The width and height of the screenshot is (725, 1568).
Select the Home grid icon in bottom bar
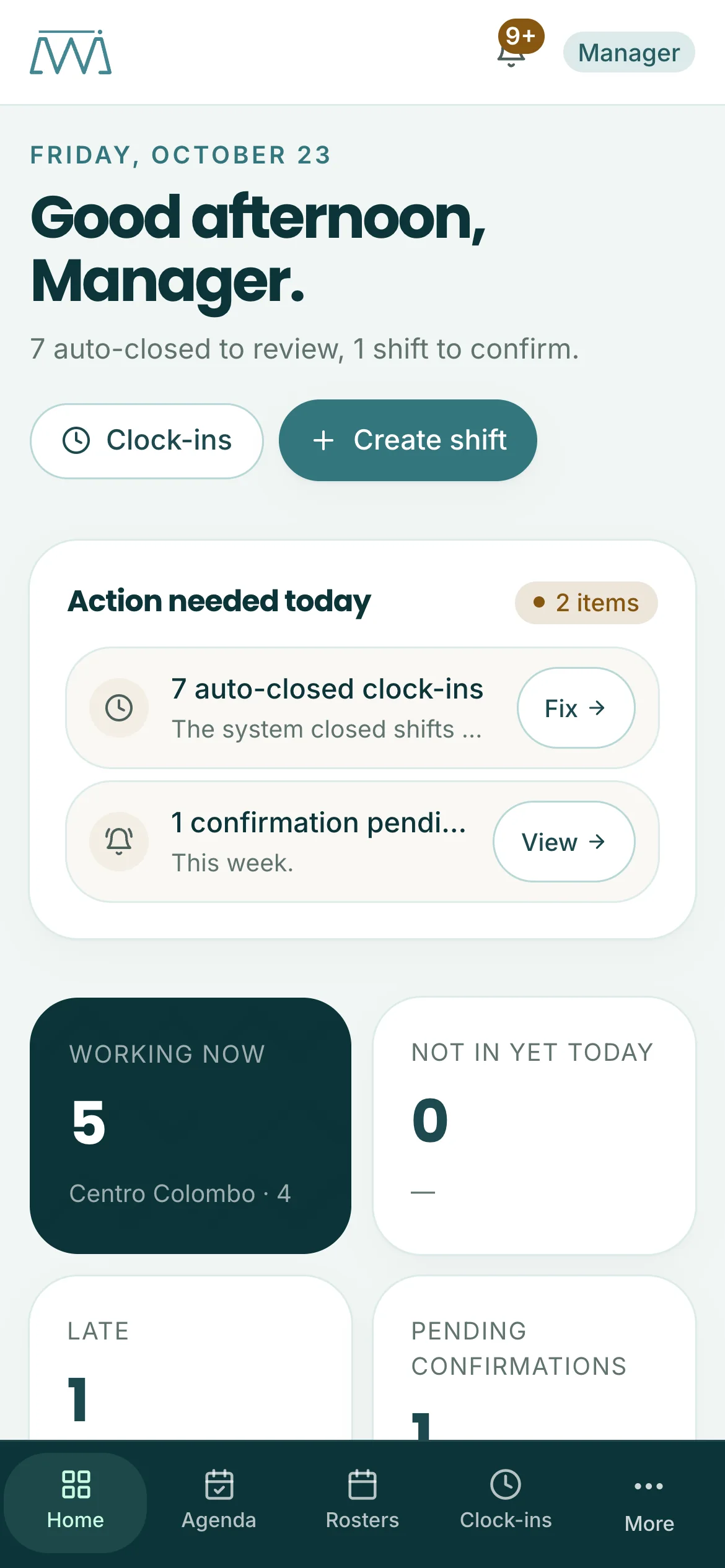coord(76,1484)
